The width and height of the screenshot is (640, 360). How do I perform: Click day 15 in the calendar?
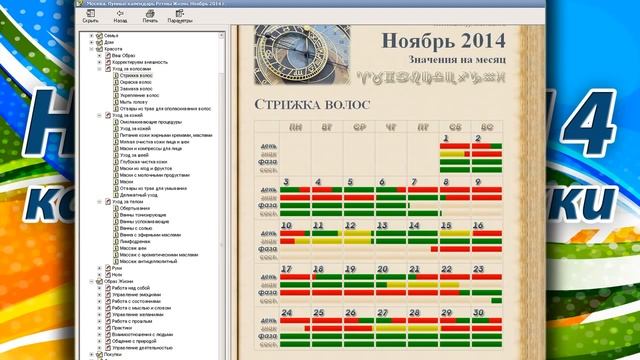[x=446, y=225]
